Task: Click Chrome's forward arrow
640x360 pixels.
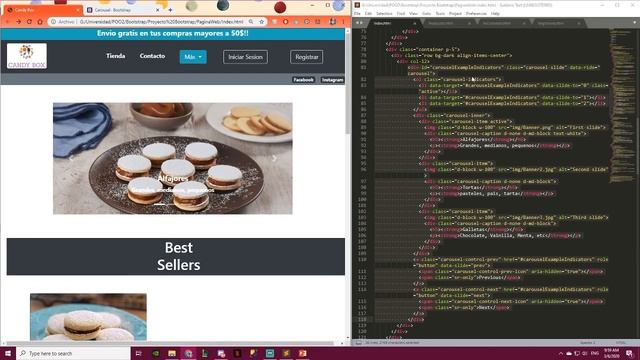Action: 18,22
